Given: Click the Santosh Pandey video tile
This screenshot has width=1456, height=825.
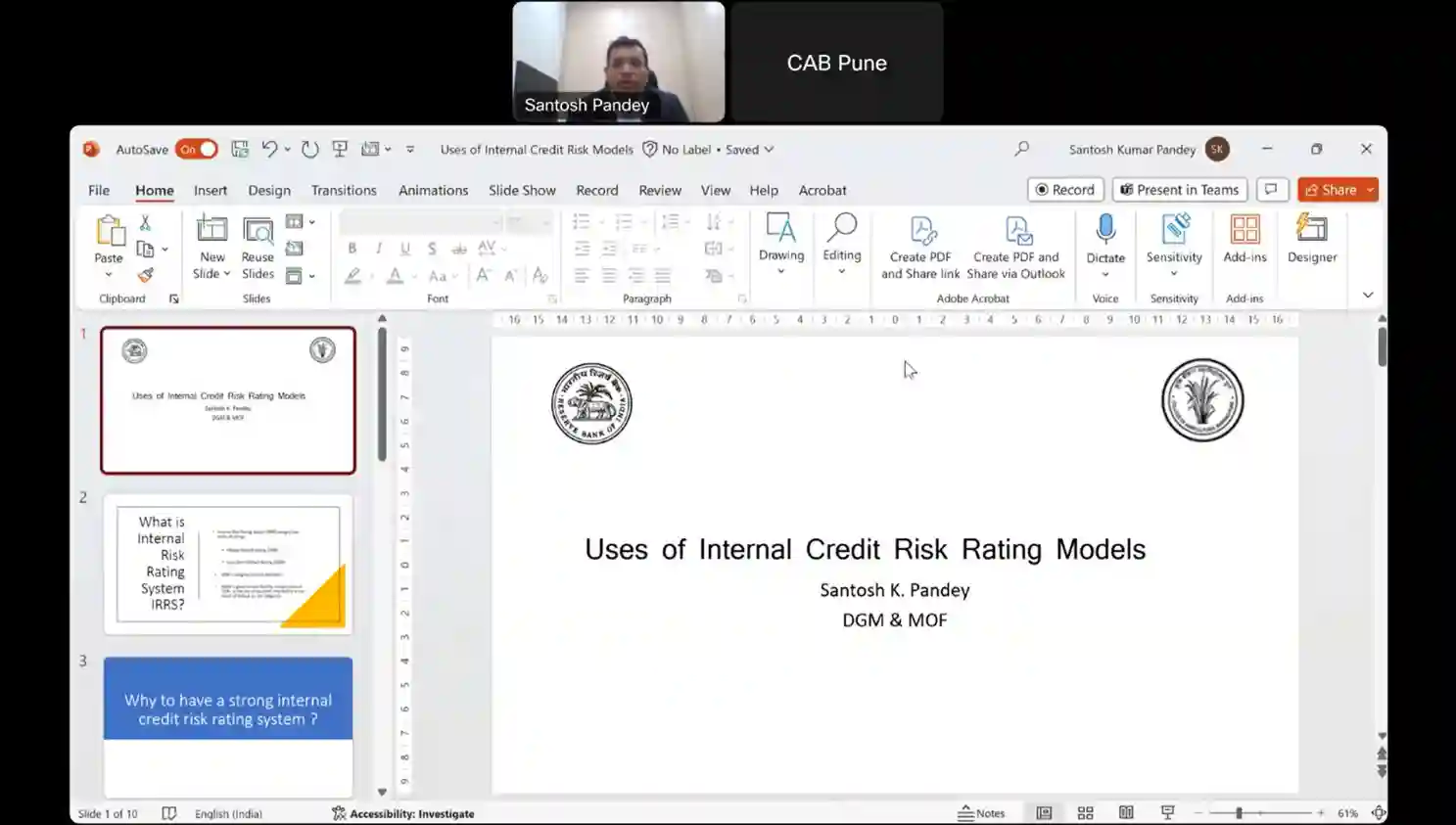Looking at the screenshot, I should point(619,62).
